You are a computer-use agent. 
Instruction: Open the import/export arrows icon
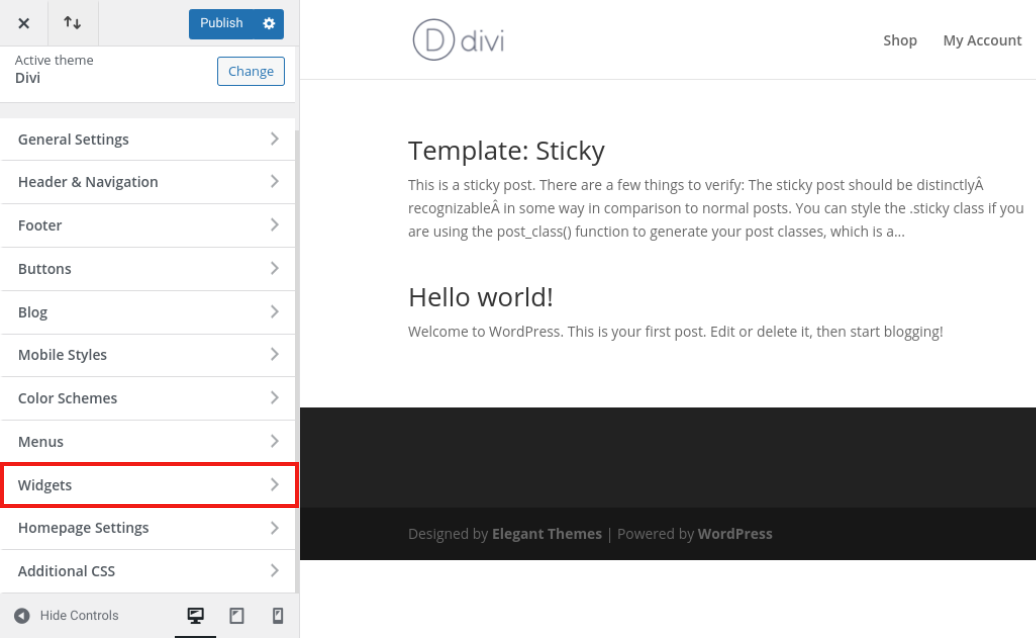click(73, 23)
